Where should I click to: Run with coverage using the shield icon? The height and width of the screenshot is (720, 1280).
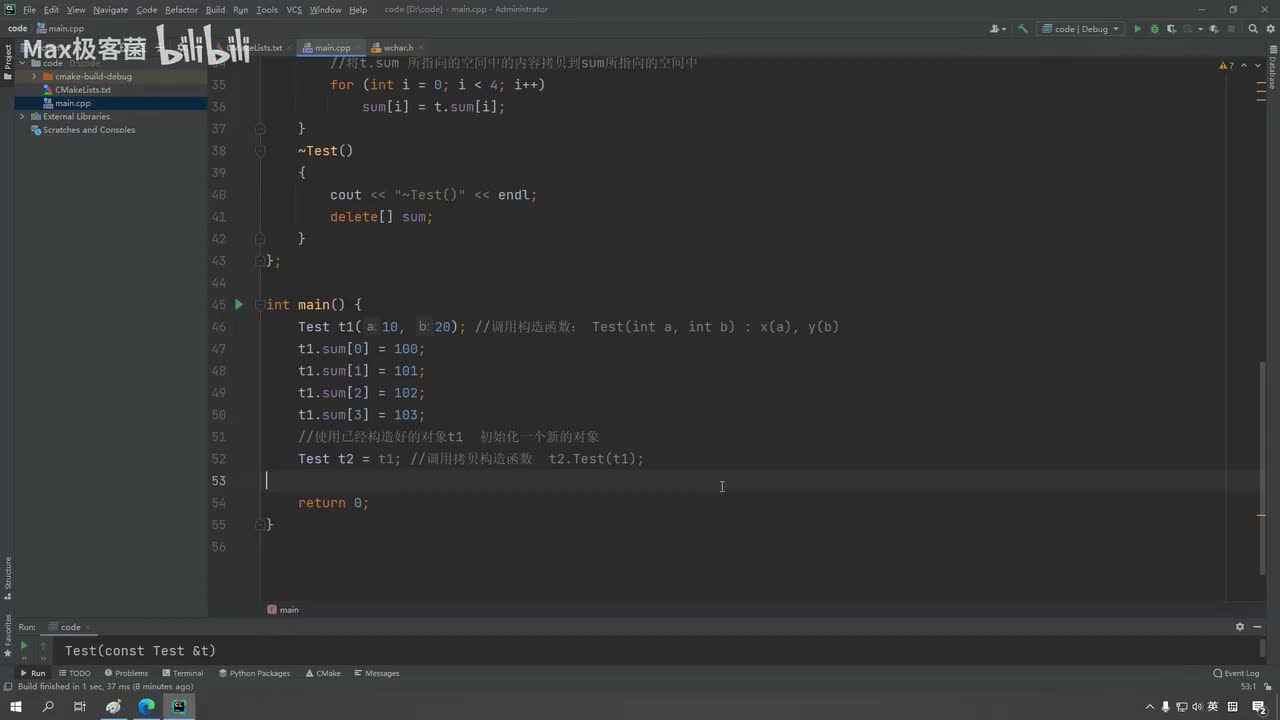1172,29
